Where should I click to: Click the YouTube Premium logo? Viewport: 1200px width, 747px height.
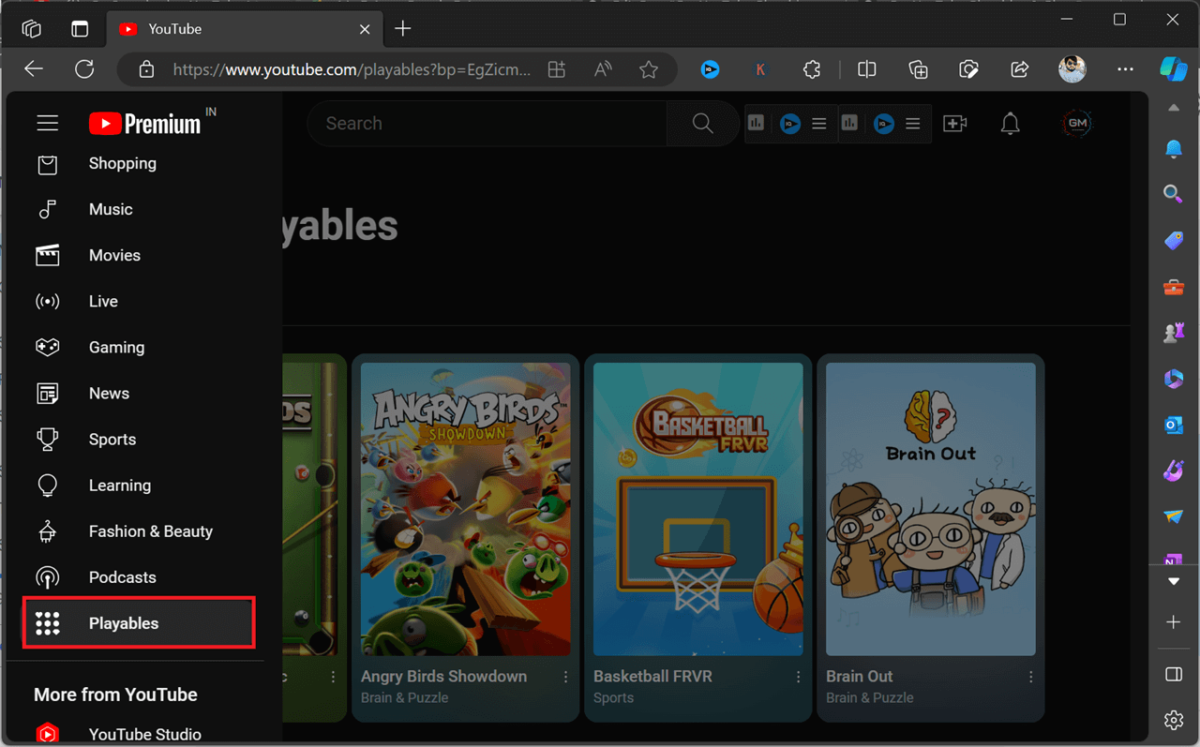[145, 124]
